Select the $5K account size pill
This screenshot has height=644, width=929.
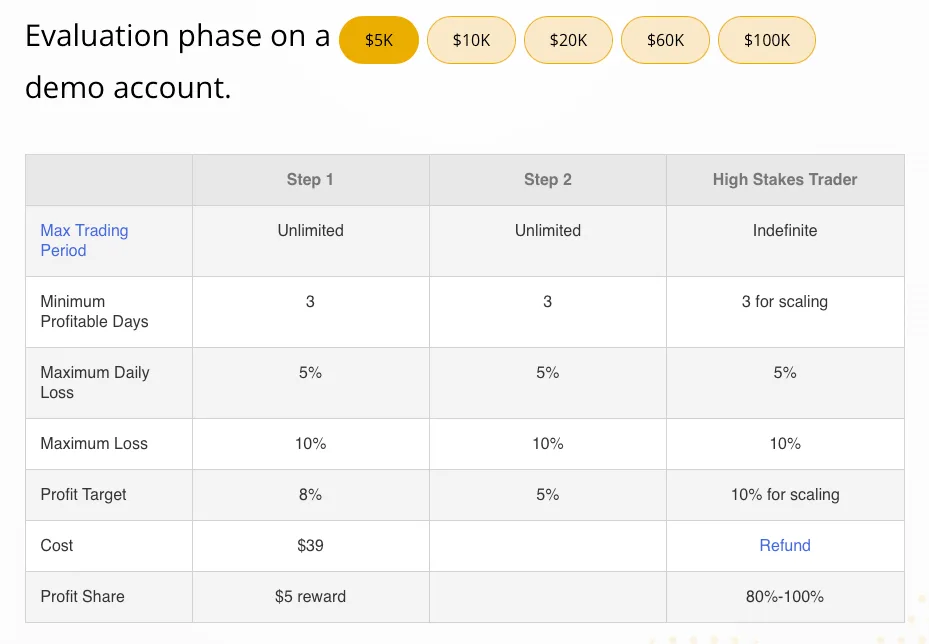click(379, 40)
